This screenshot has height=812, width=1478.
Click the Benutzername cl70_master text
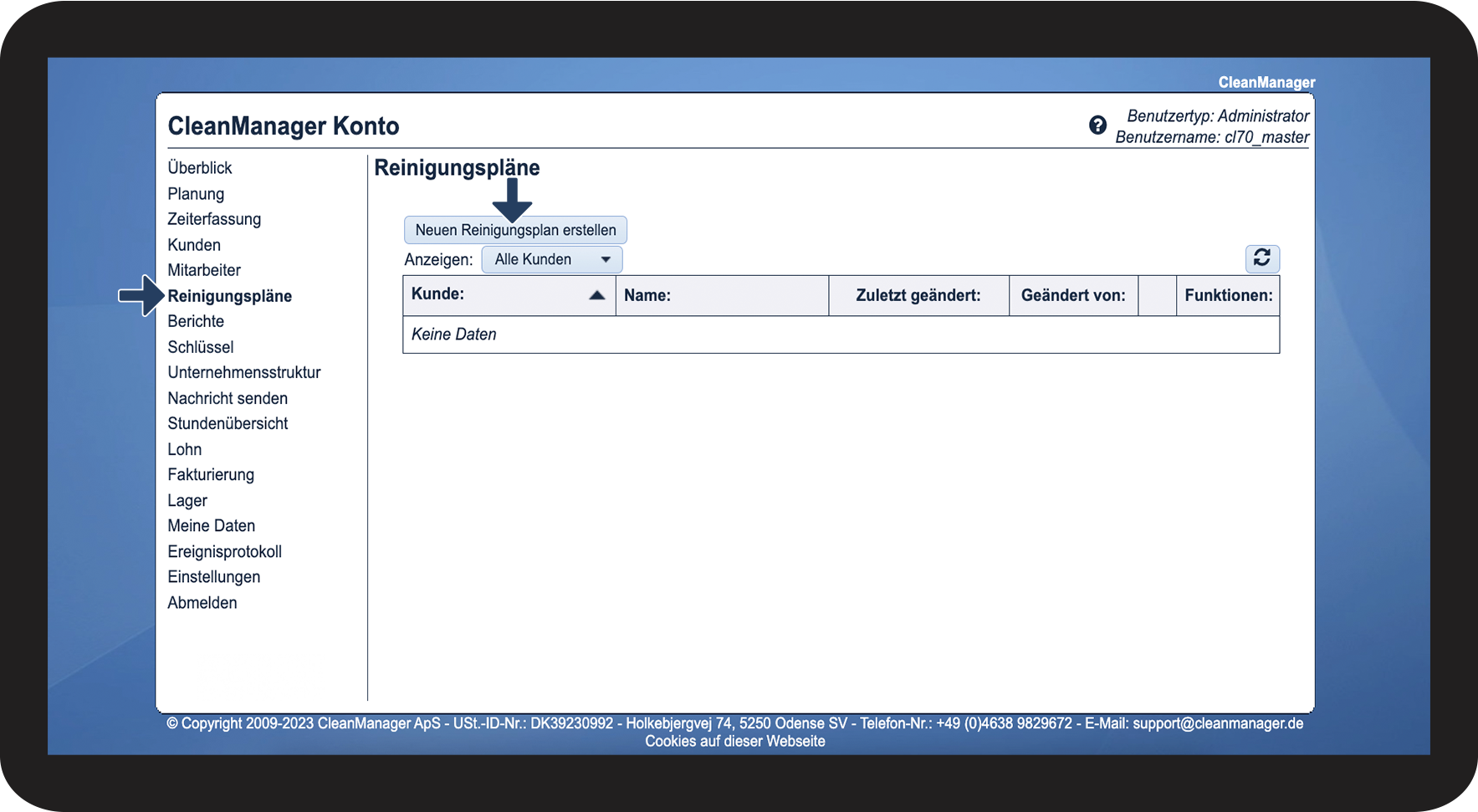tap(1212, 137)
